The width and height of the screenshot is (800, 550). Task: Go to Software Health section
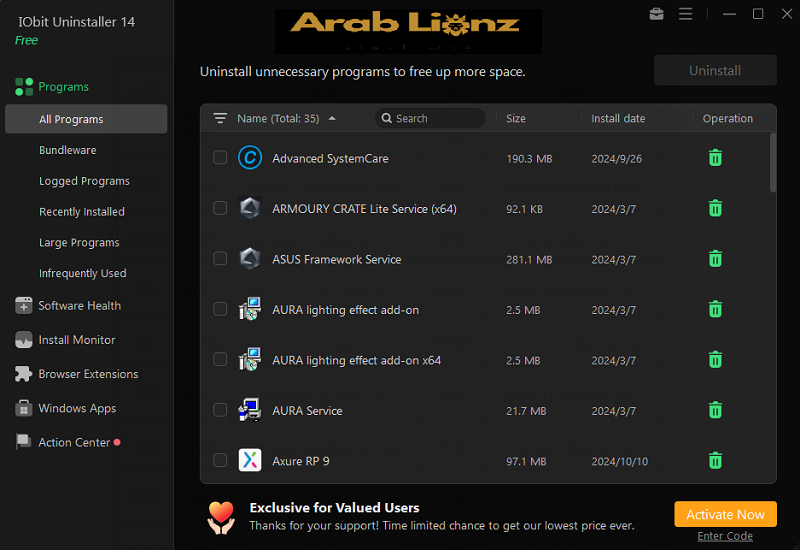click(80, 306)
